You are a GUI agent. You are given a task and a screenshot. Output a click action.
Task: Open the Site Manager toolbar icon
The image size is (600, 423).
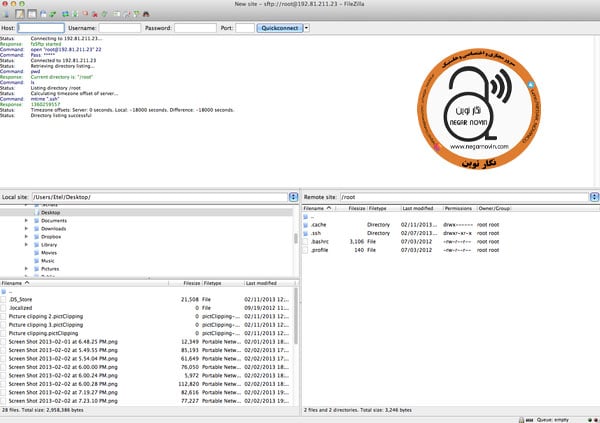point(6,14)
